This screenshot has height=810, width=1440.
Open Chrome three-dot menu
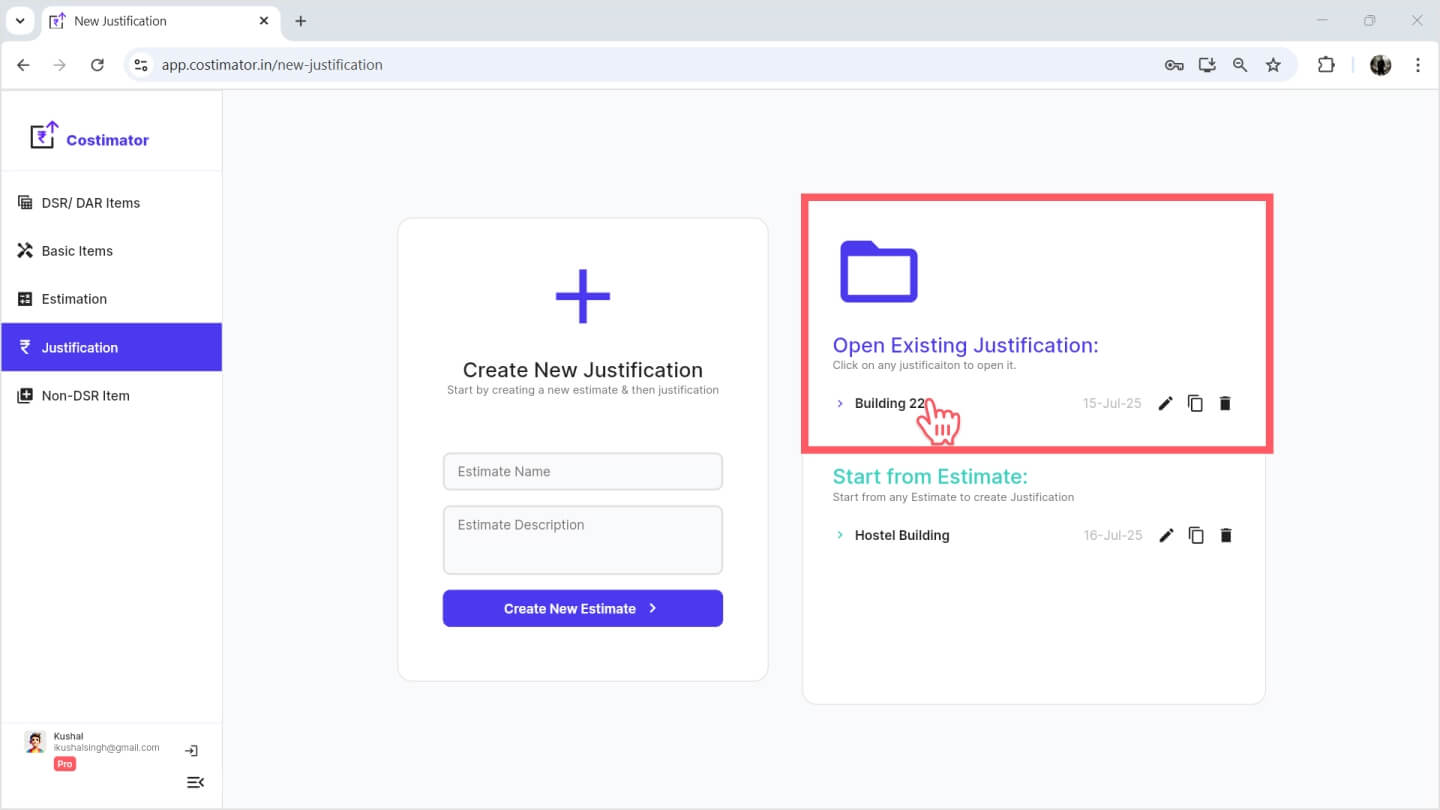point(1418,65)
